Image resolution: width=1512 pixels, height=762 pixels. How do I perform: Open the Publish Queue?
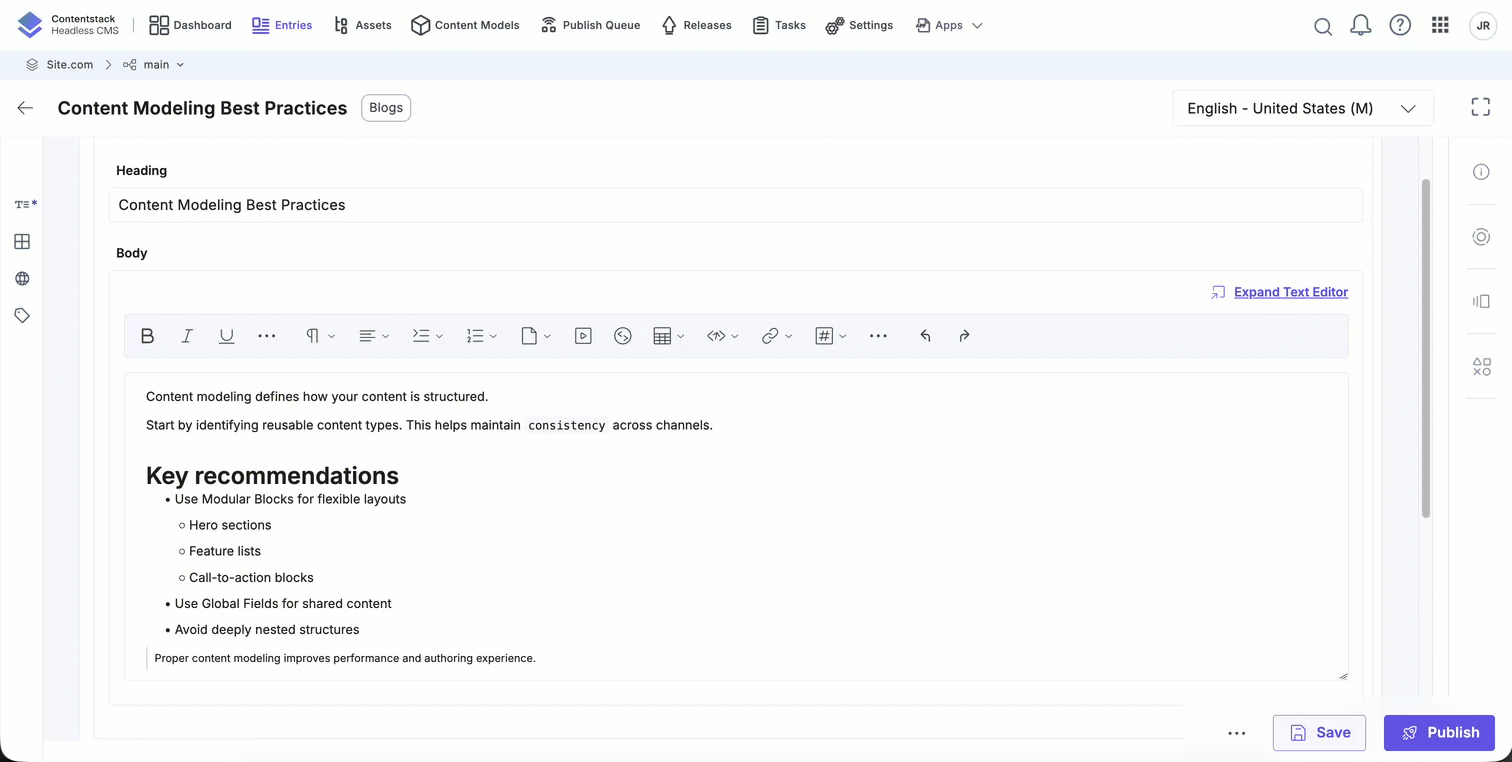(590, 25)
